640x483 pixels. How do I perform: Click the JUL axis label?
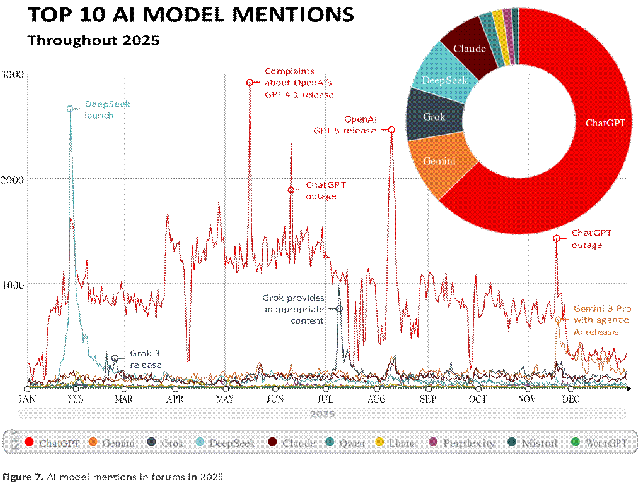[325, 398]
